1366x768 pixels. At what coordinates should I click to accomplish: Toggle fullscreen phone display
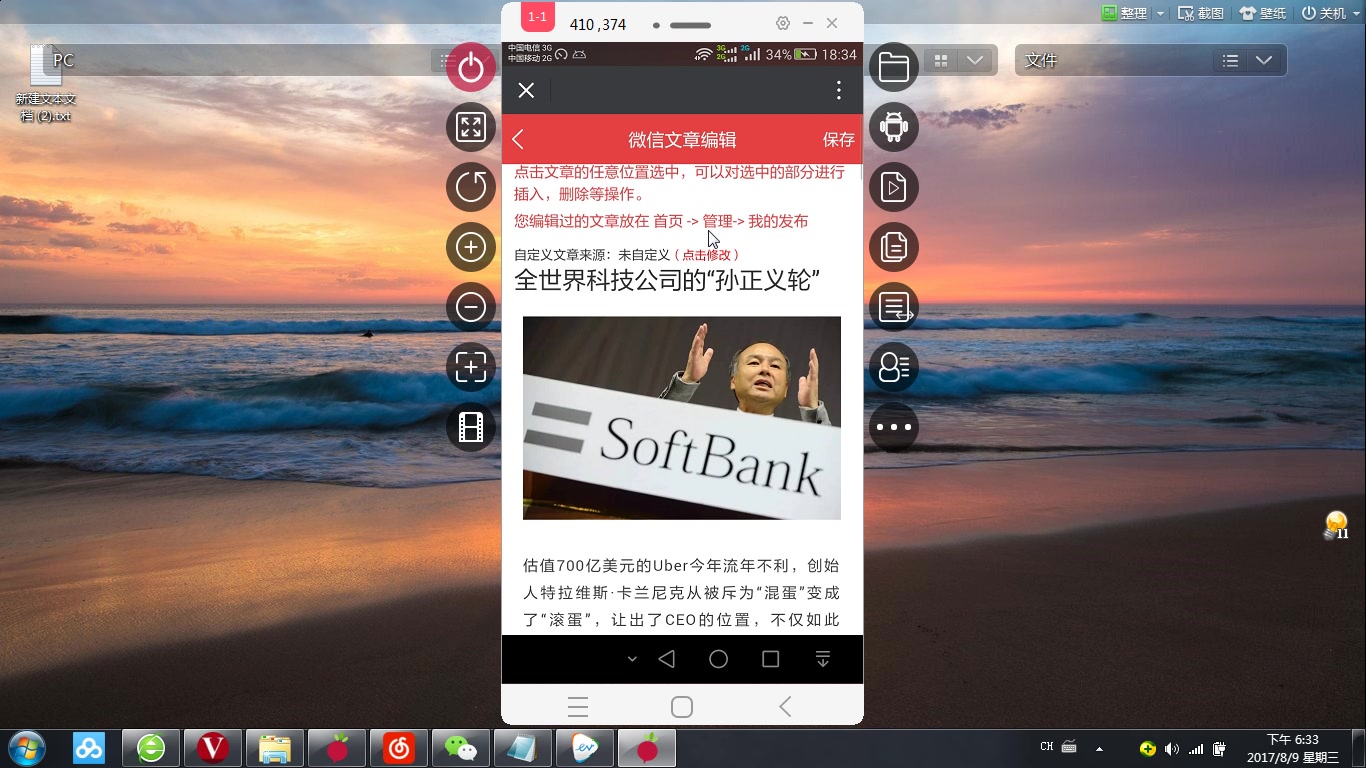tap(471, 127)
